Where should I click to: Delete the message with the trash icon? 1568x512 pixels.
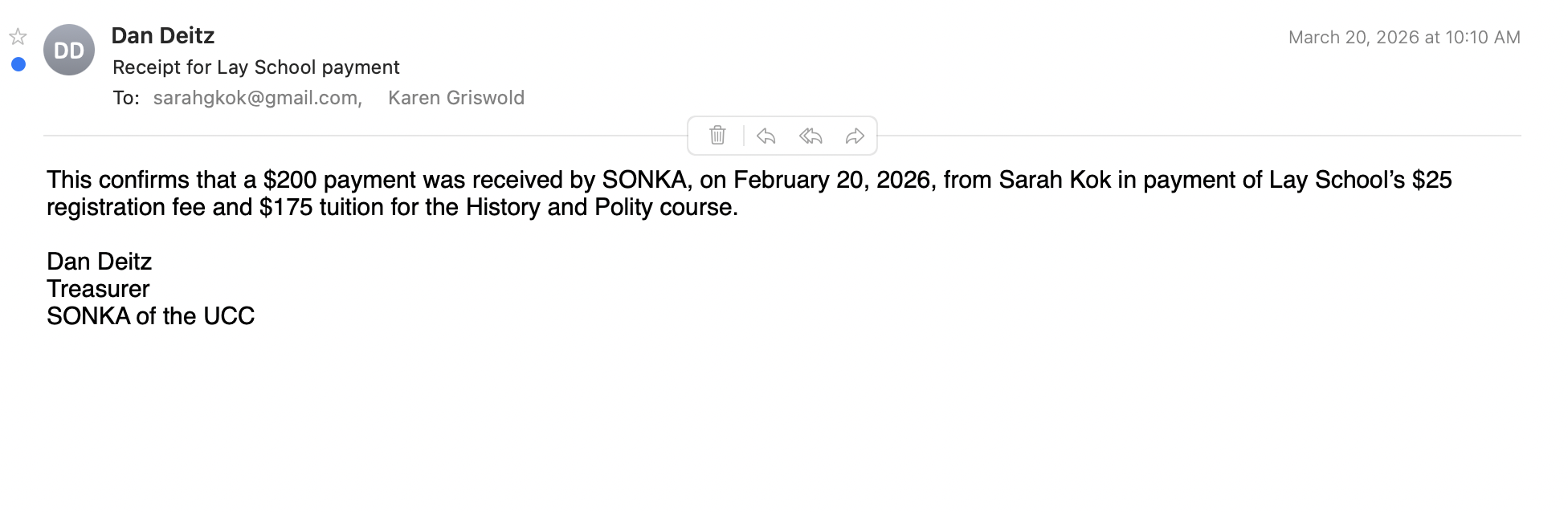click(x=717, y=136)
